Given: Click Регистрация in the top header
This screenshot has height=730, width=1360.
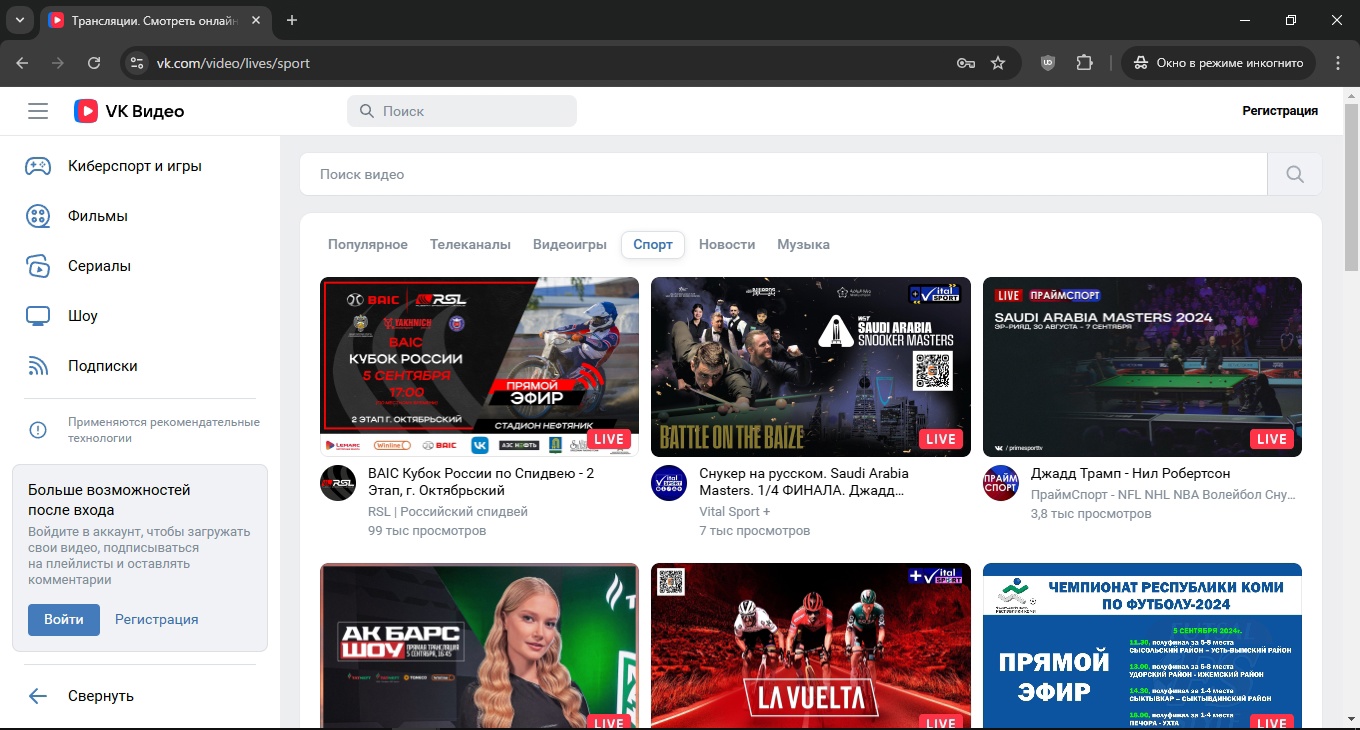Looking at the screenshot, I should pyautogui.click(x=1280, y=111).
